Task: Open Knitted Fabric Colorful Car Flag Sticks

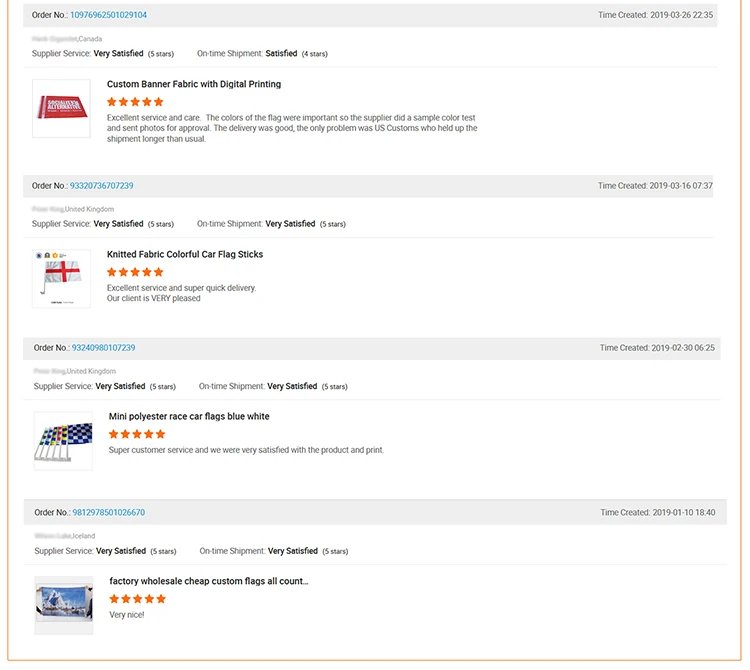Action: tap(185, 255)
